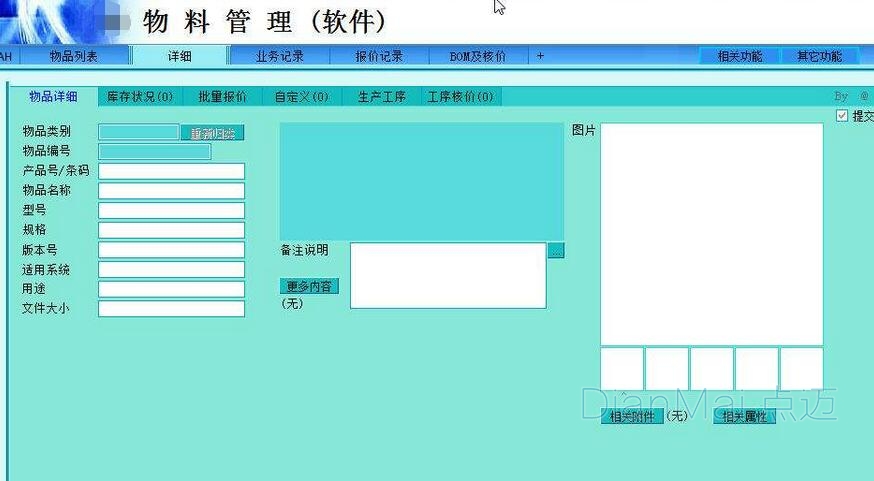Screen dimensions: 874x481
Task: Click the 备注说明 text area
Action: (448, 275)
